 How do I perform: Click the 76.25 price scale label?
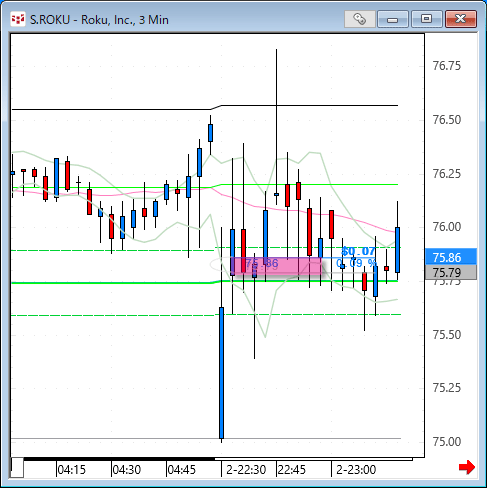pos(447,174)
